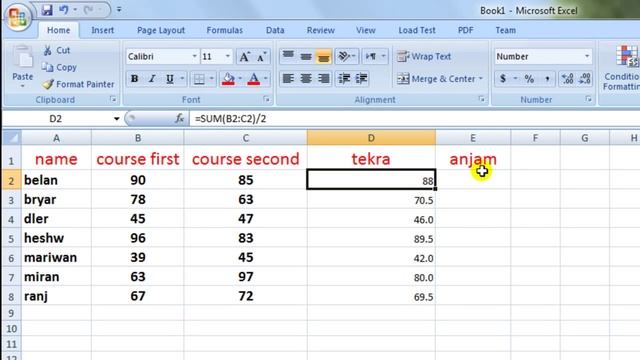Align text left
The height and width of the screenshot is (360, 640).
point(288,79)
